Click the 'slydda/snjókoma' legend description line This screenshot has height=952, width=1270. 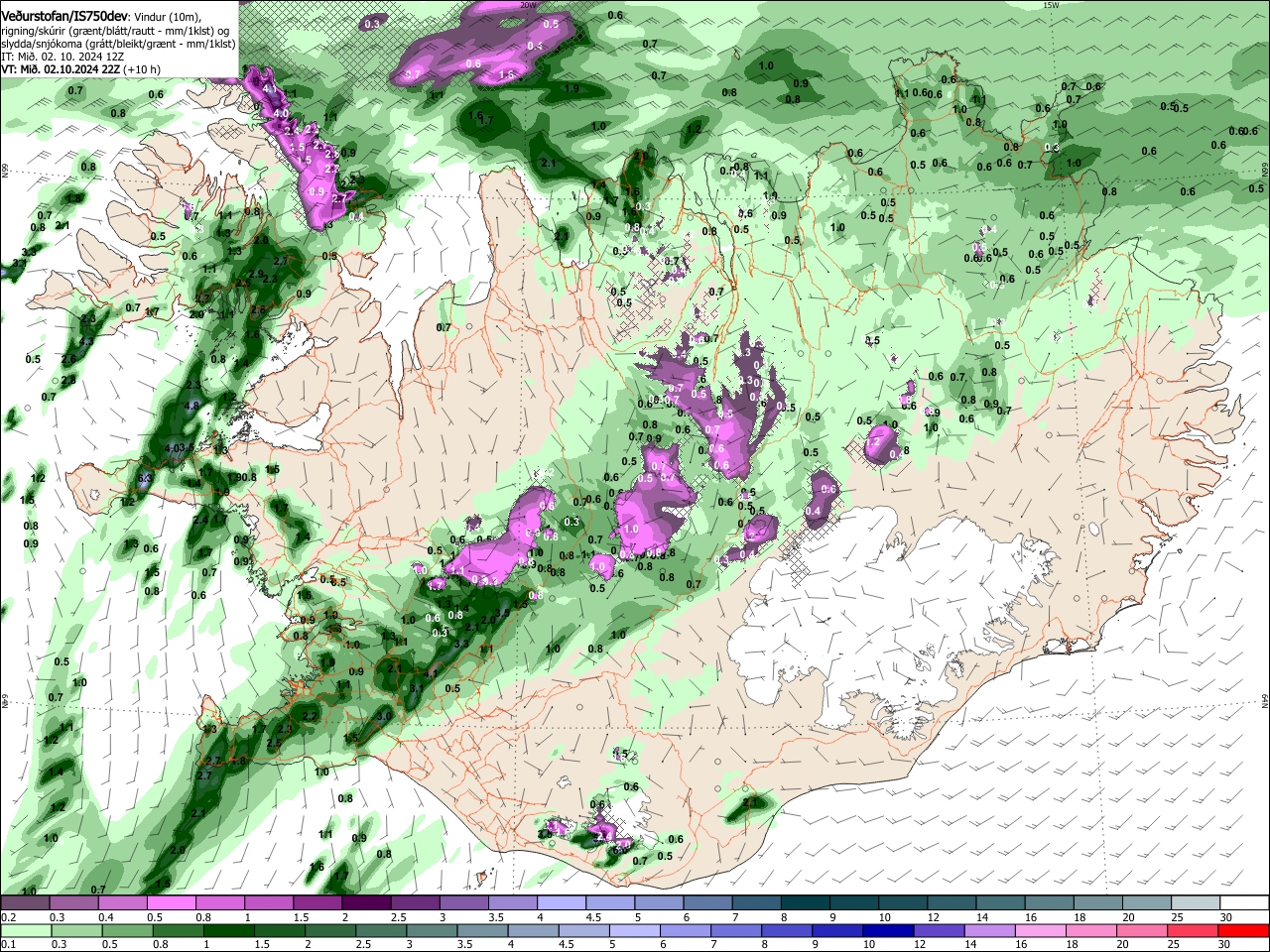click(118, 44)
